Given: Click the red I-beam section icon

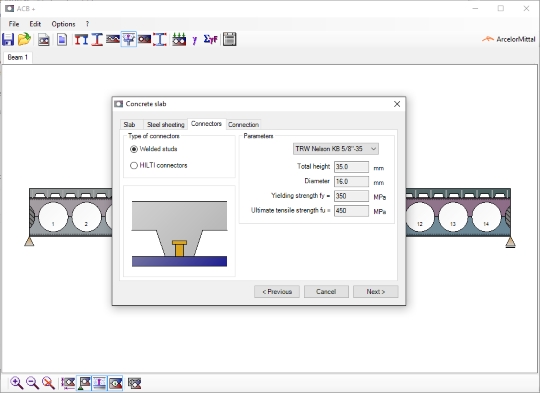Looking at the screenshot, I should pos(97,40).
